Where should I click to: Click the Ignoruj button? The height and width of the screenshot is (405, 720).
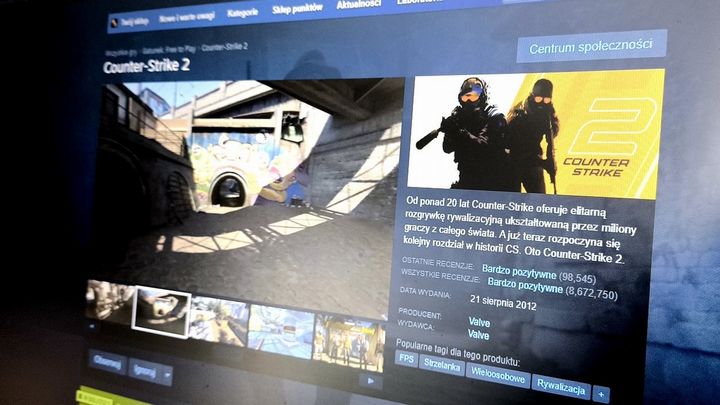pyautogui.click(x=145, y=370)
